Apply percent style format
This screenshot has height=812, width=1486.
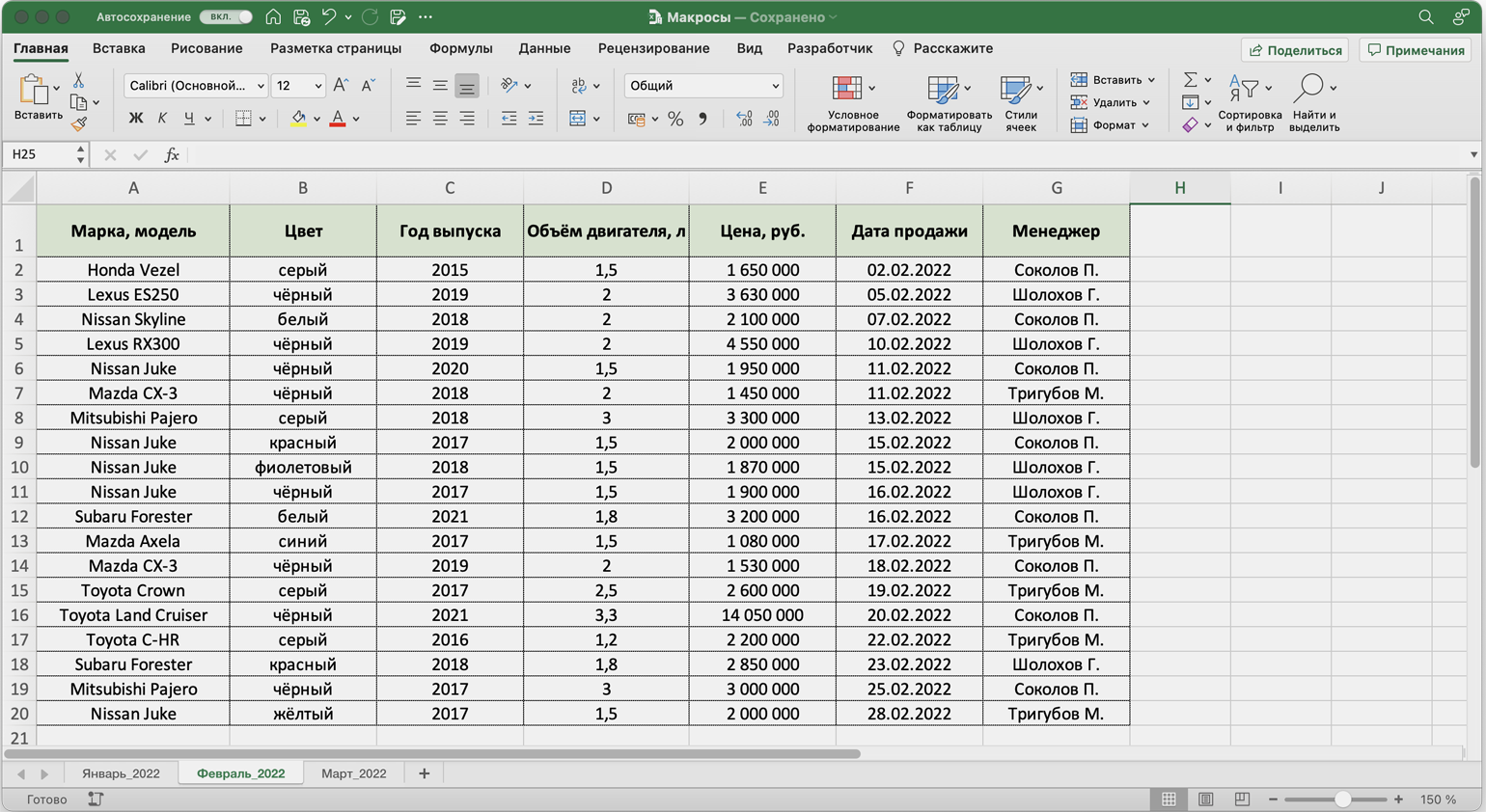[x=675, y=119]
